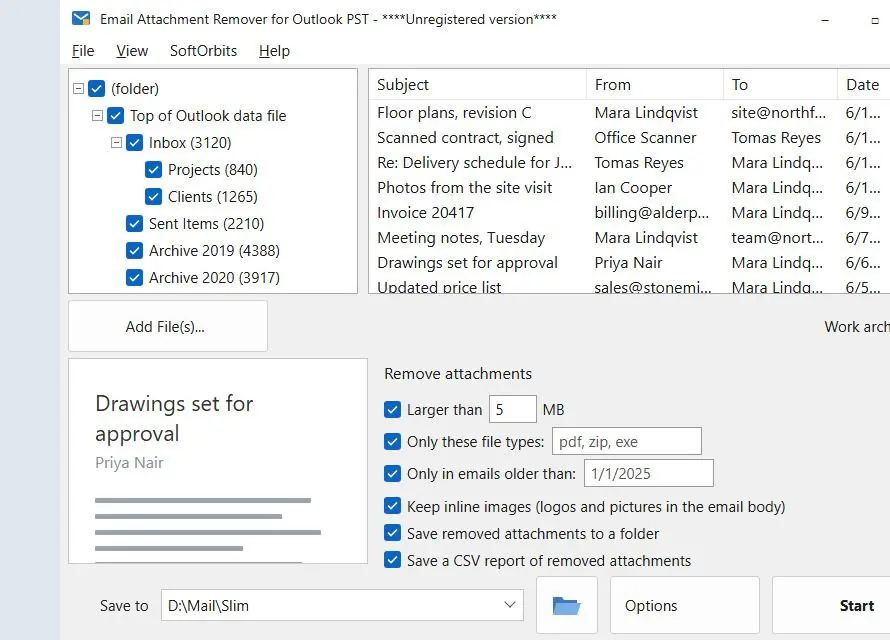Click the billing@alderp... sender cell
890x640 pixels.
point(652,212)
